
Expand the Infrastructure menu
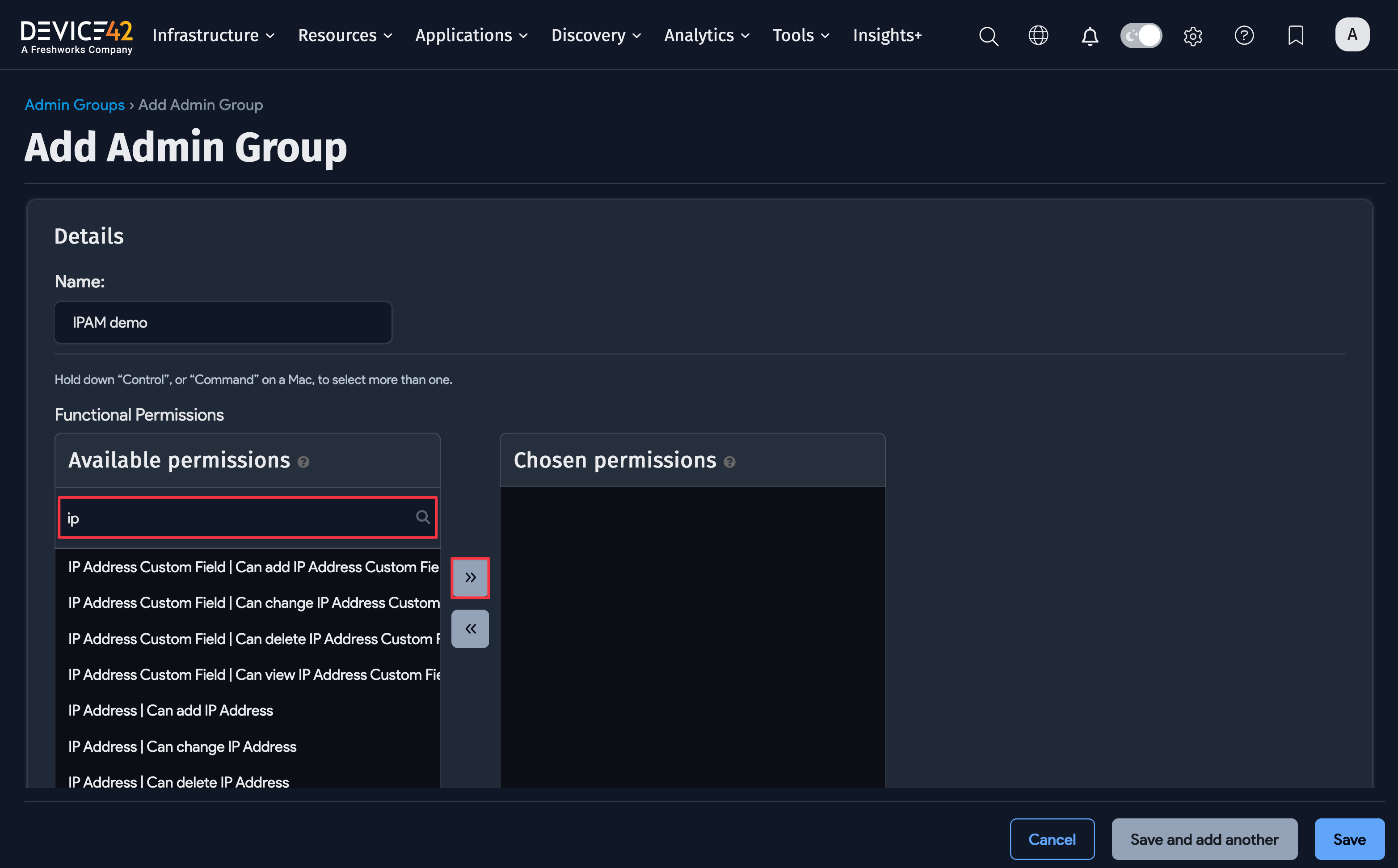pyautogui.click(x=214, y=35)
